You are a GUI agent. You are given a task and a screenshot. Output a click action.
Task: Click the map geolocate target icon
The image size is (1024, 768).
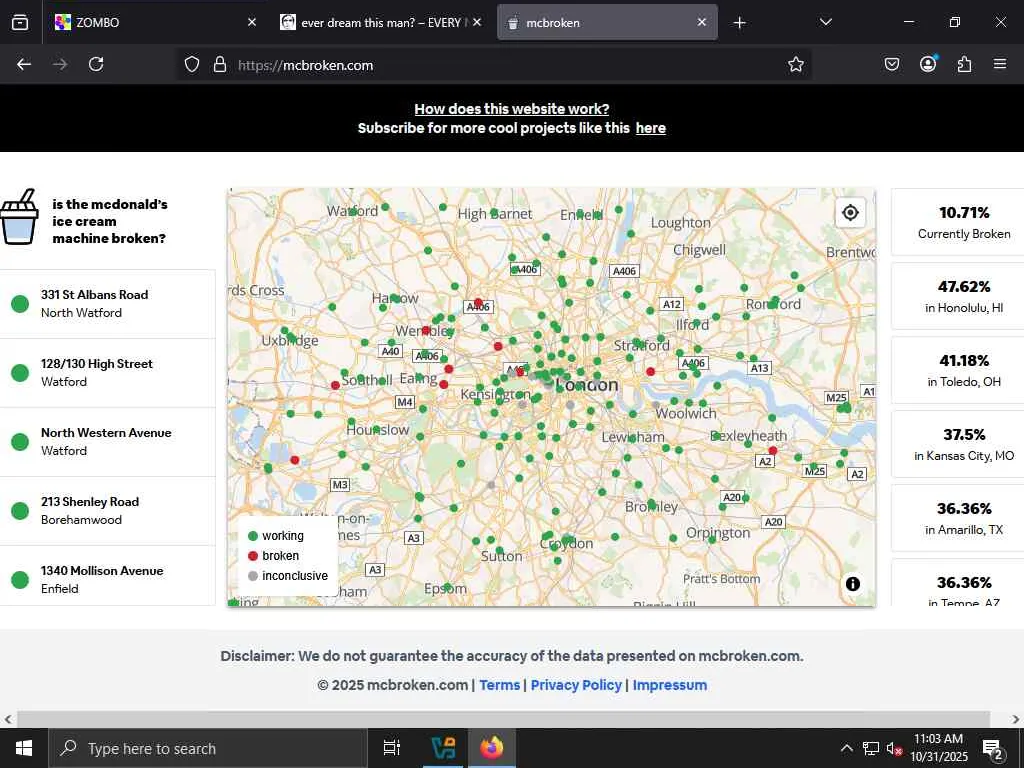[850, 213]
